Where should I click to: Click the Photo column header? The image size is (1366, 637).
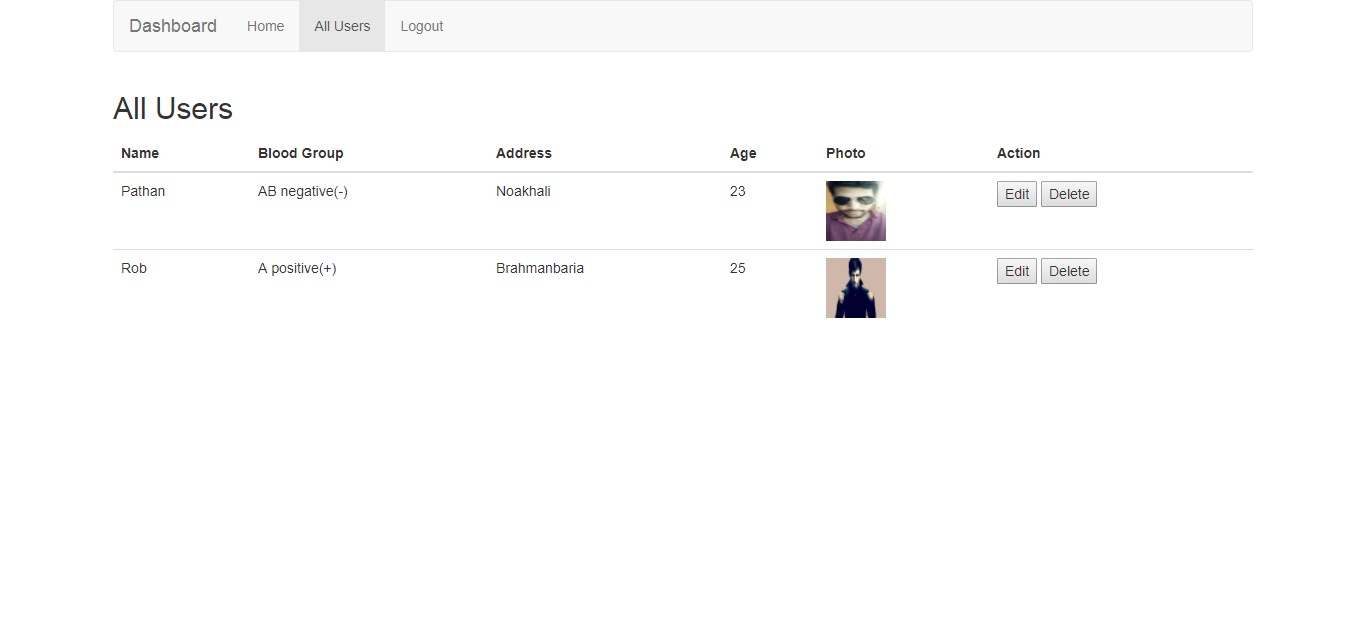coord(845,153)
